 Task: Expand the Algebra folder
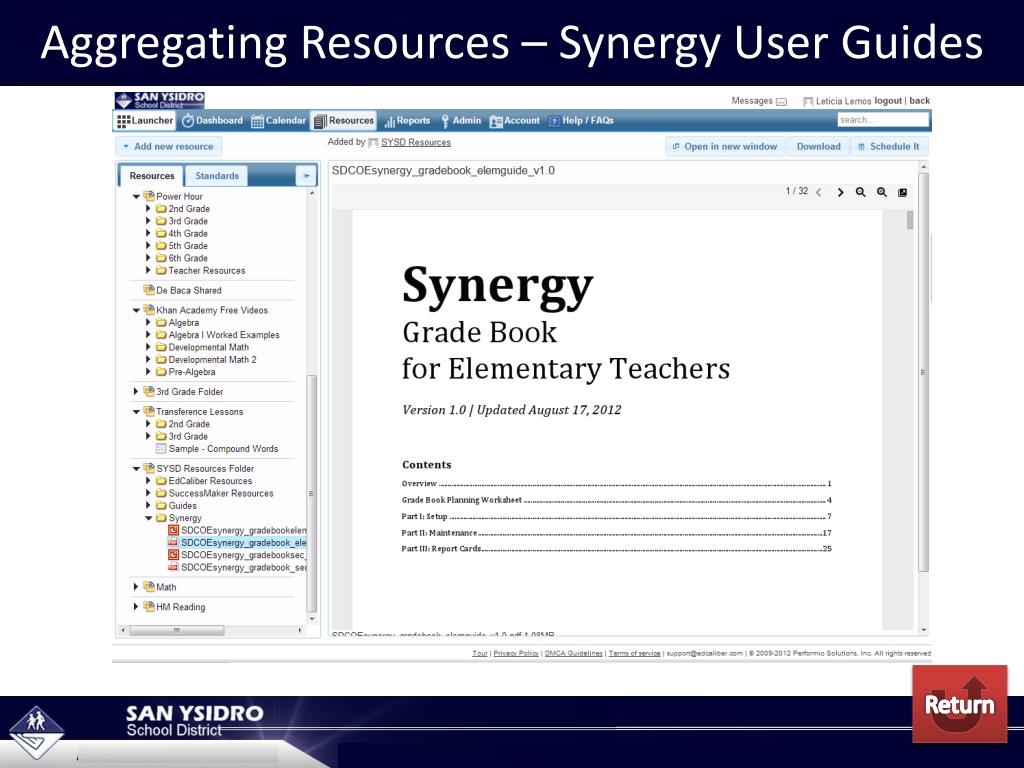(148, 323)
